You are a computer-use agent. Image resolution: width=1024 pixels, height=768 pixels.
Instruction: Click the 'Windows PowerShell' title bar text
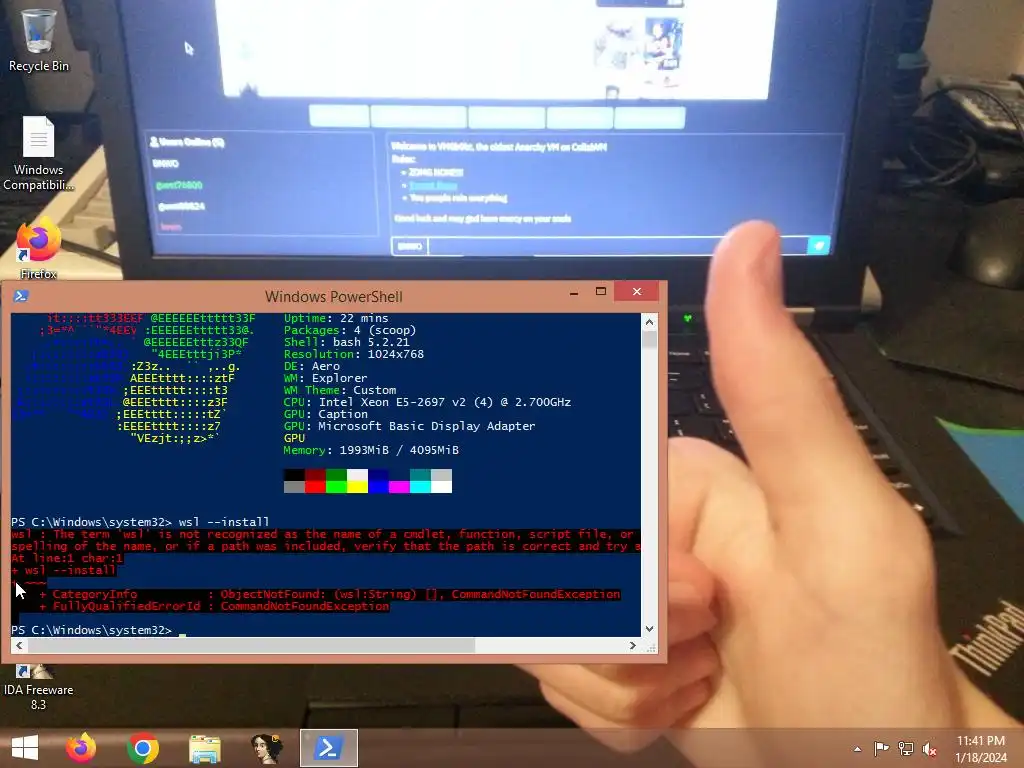[x=334, y=296]
